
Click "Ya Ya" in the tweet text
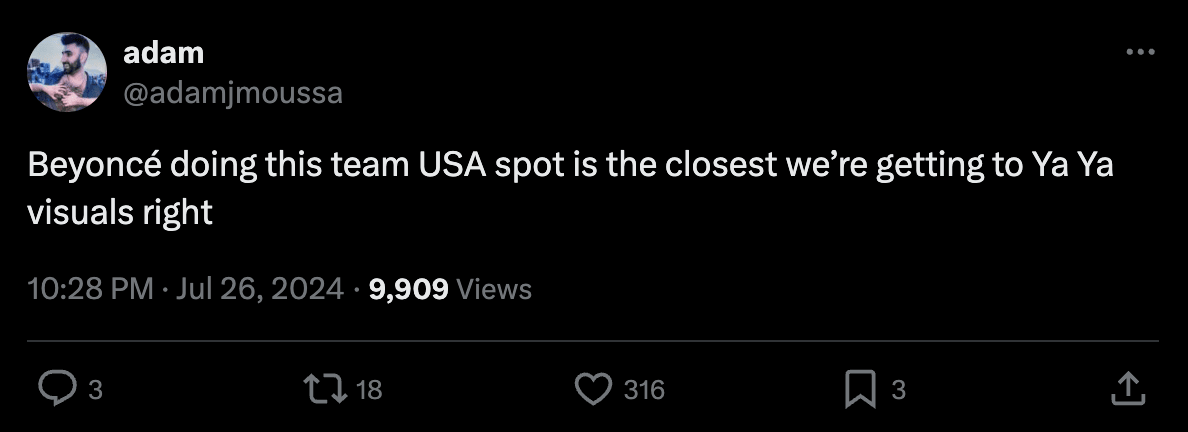[1071, 167]
